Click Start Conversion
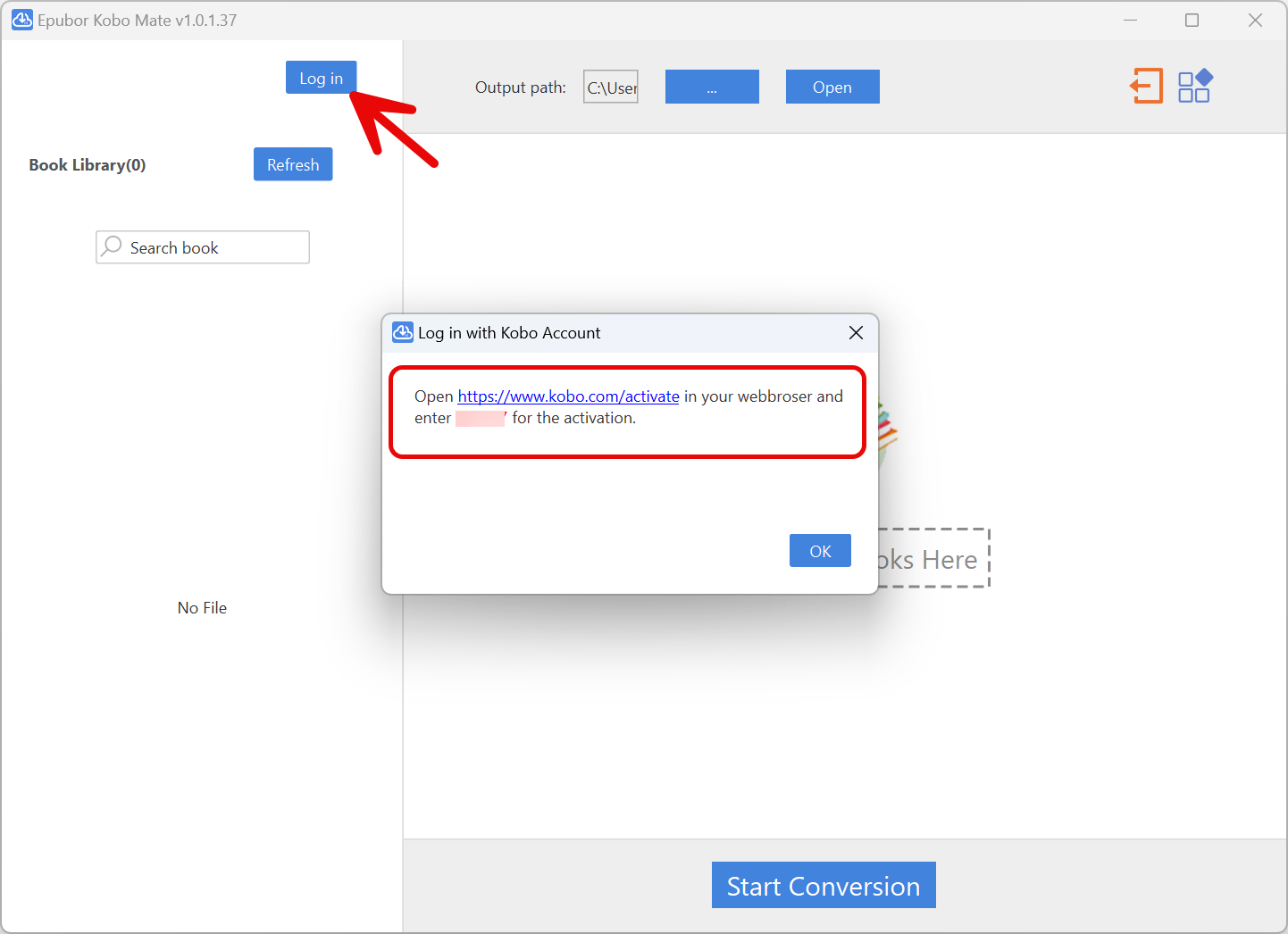Viewport: 1288px width, 934px height. pyautogui.click(x=824, y=885)
